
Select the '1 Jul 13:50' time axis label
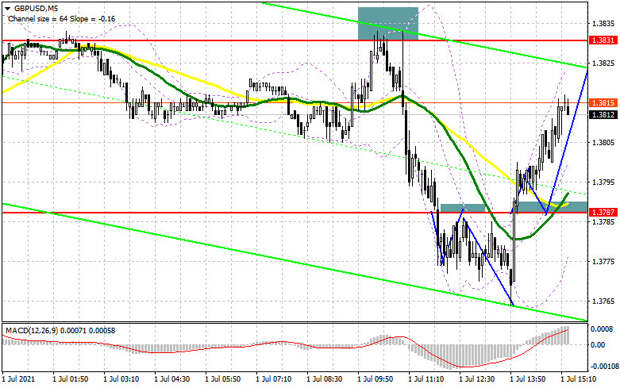coord(528,379)
